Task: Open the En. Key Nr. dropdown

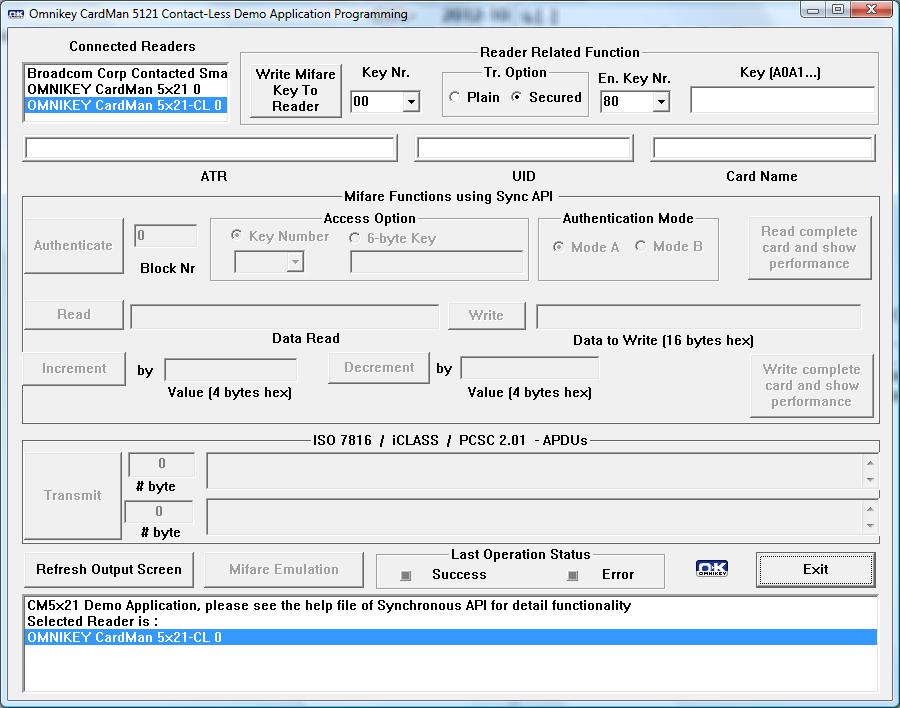Action: [x=661, y=102]
